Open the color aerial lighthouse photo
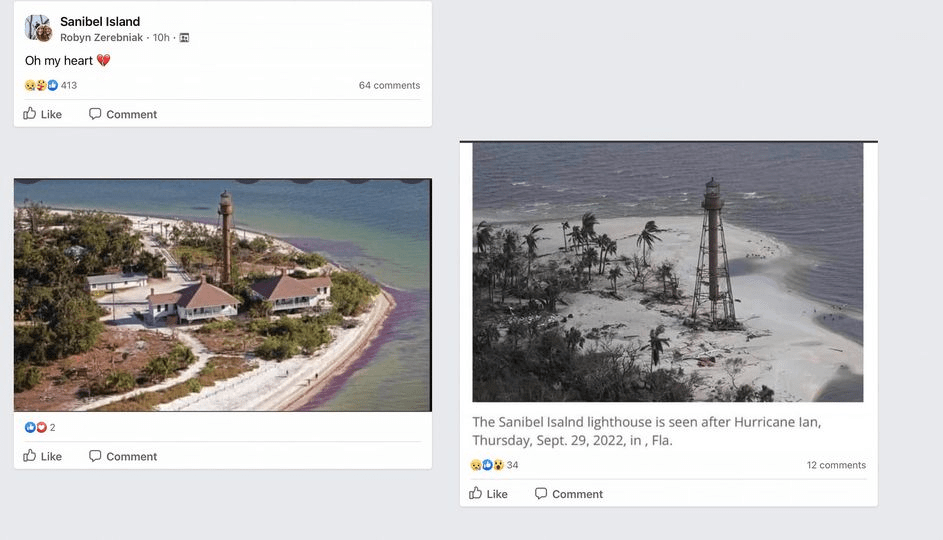The width and height of the screenshot is (943, 540). click(222, 295)
